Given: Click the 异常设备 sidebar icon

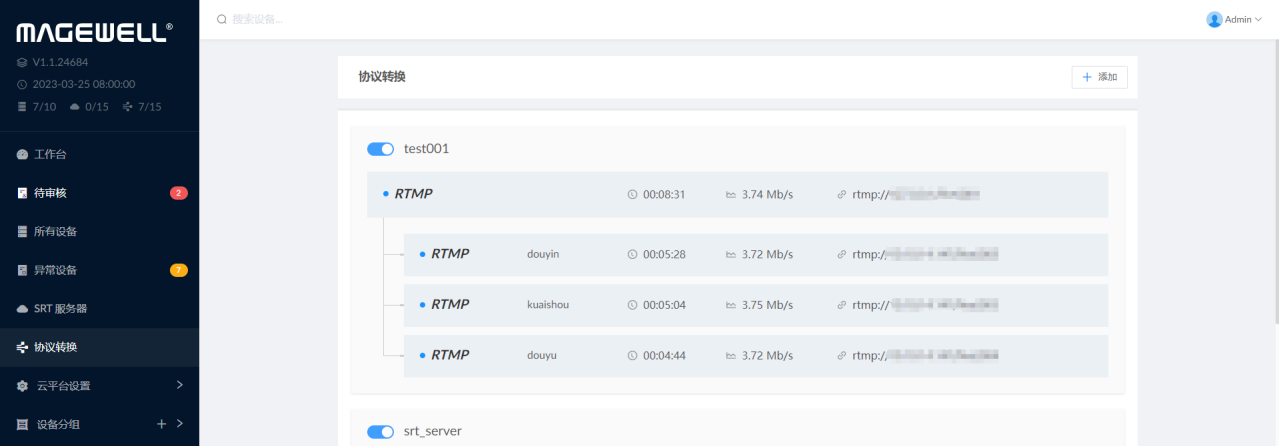Looking at the screenshot, I should pyautogui.click(x=23, y=270).
